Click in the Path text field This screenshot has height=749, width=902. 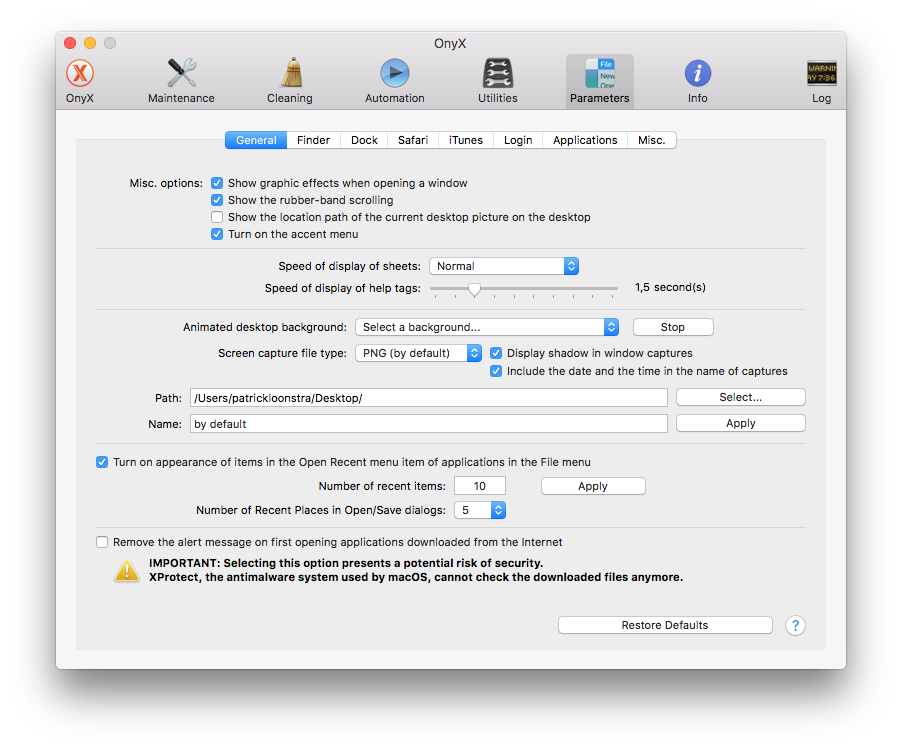pos(429,398)
